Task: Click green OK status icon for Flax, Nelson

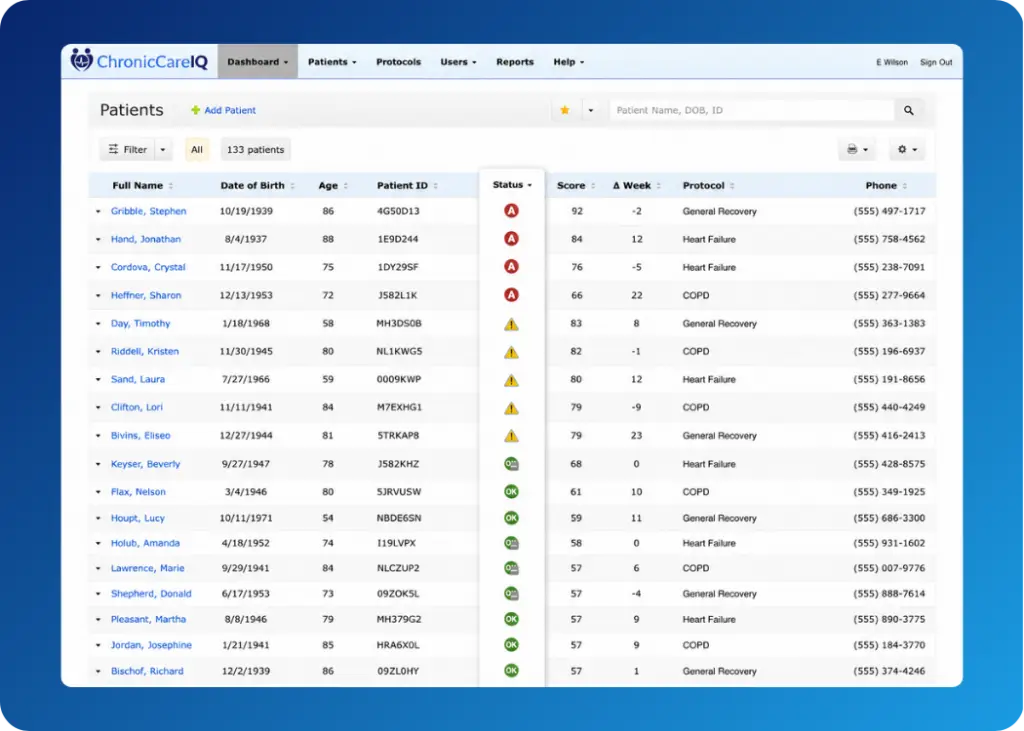Action: (511, 491)
